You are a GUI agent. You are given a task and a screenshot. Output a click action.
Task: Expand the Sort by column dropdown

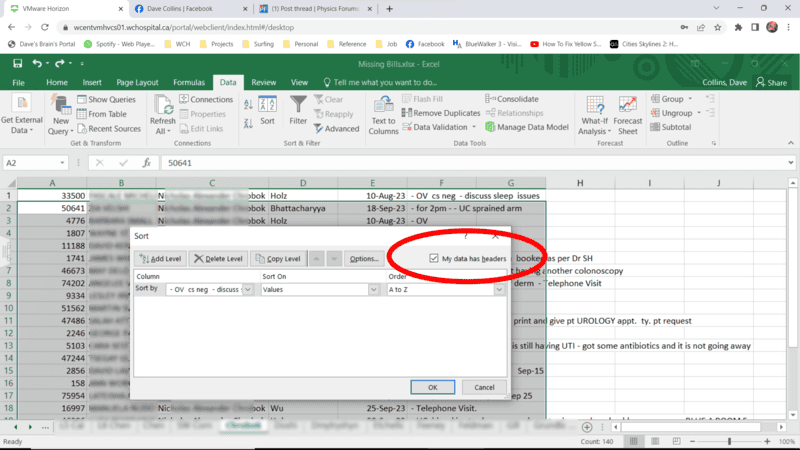250,290
